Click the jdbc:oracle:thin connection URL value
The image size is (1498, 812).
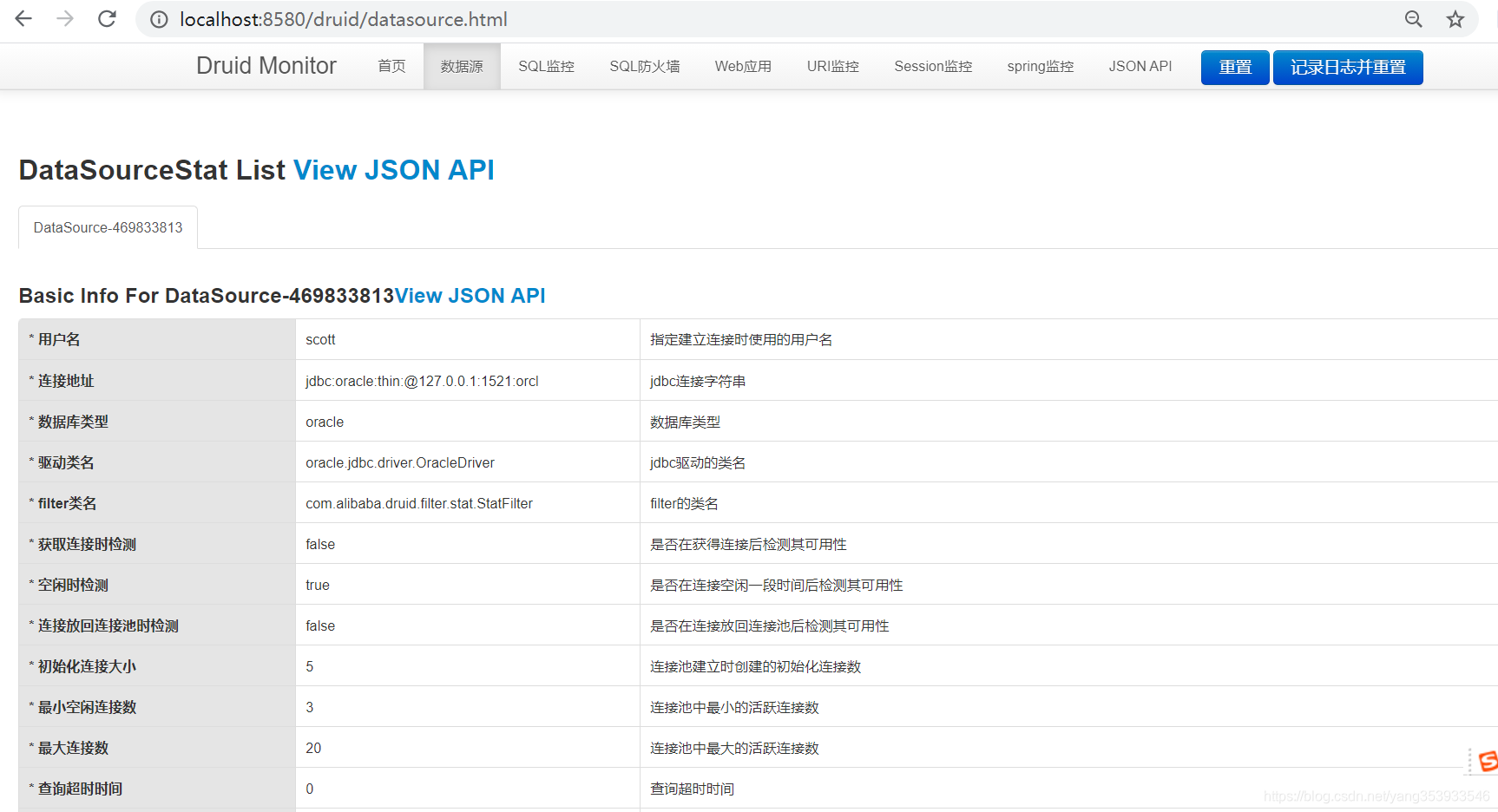[422, 381]
